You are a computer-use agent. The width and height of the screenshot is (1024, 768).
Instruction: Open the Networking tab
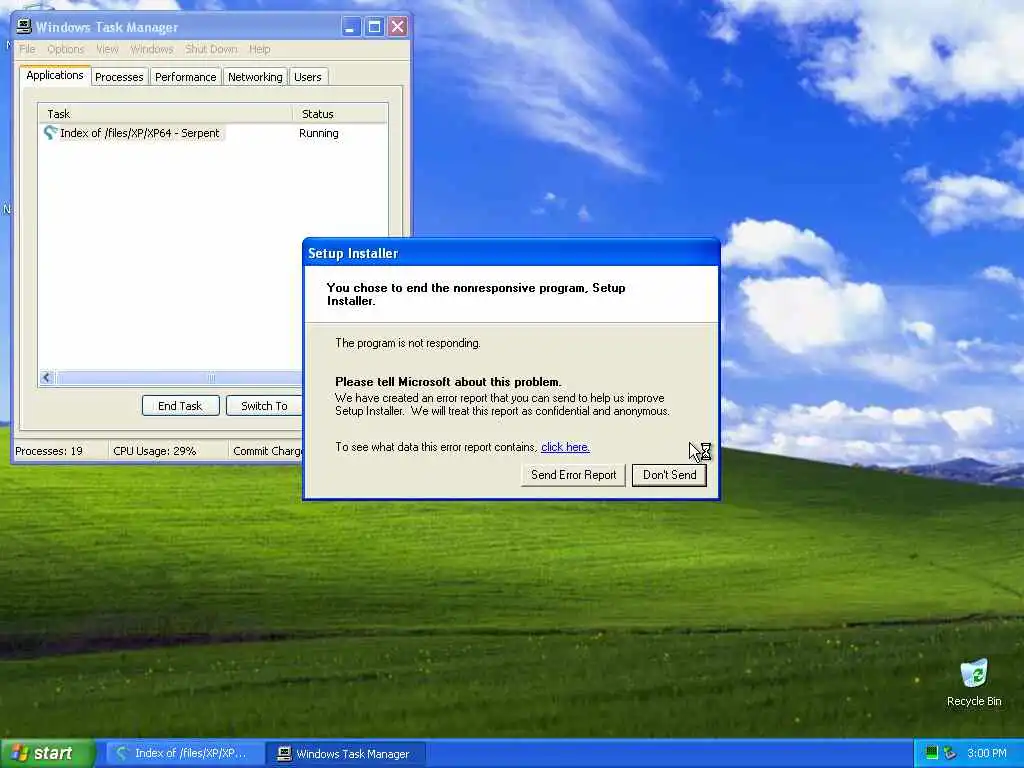pyautogui.click(x=255, y=77)
